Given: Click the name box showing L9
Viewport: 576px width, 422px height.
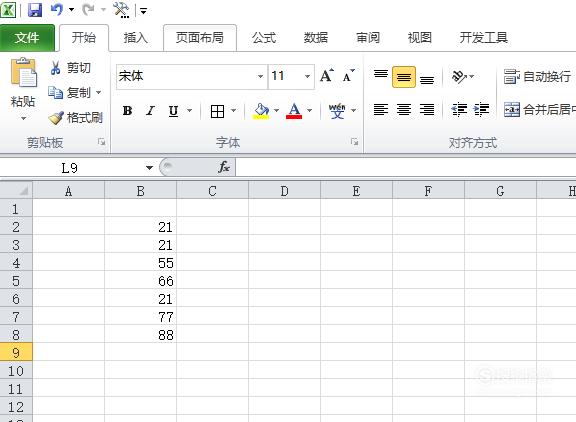Looking at the screenshot, I should click(70, 168).
